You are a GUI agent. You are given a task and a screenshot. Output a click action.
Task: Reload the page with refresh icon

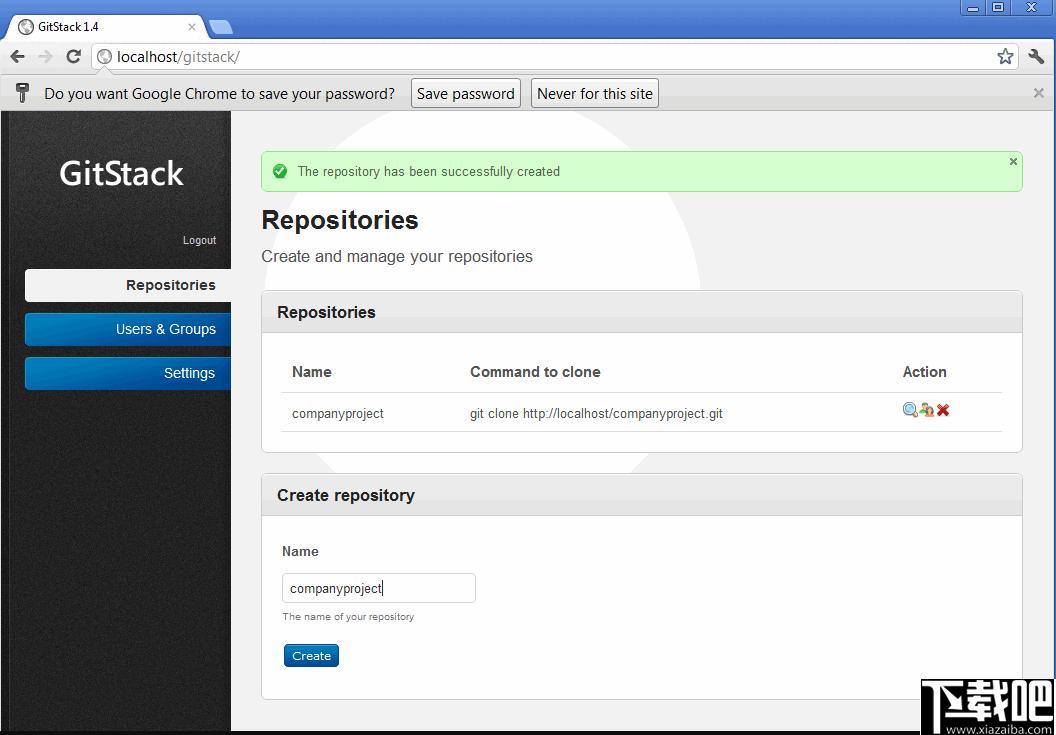74,57
